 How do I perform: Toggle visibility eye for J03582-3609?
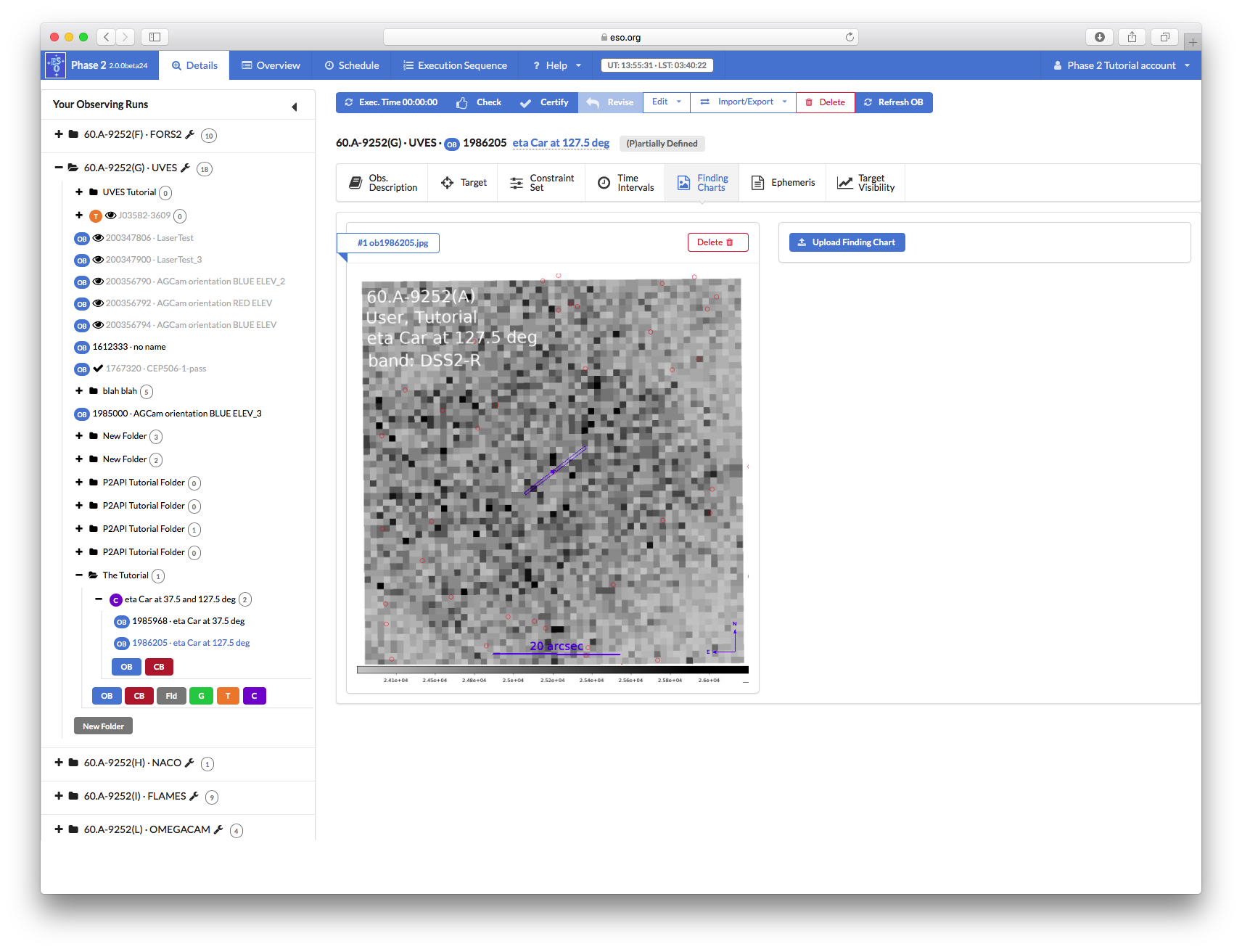tap(111, 216)
